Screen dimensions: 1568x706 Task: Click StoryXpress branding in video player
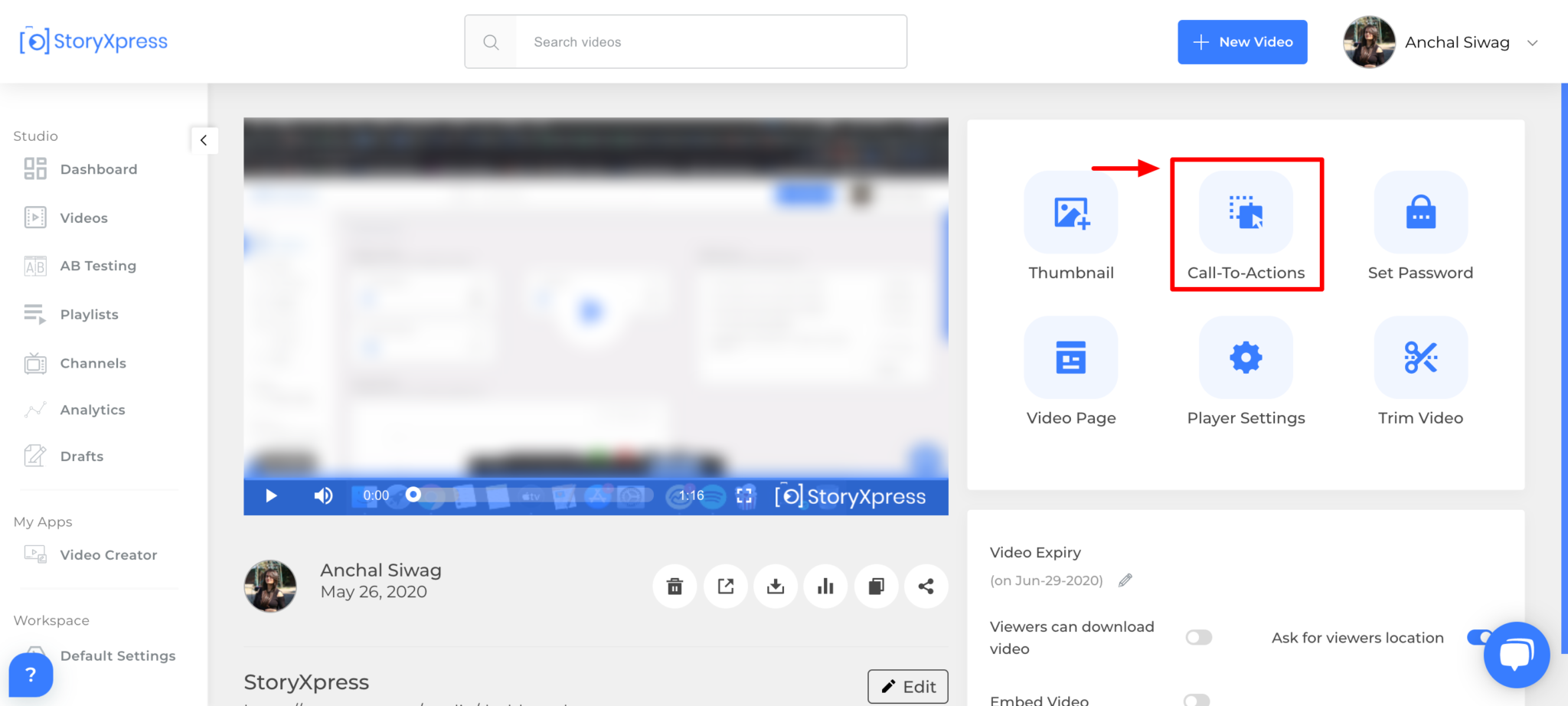coord(850,496)
